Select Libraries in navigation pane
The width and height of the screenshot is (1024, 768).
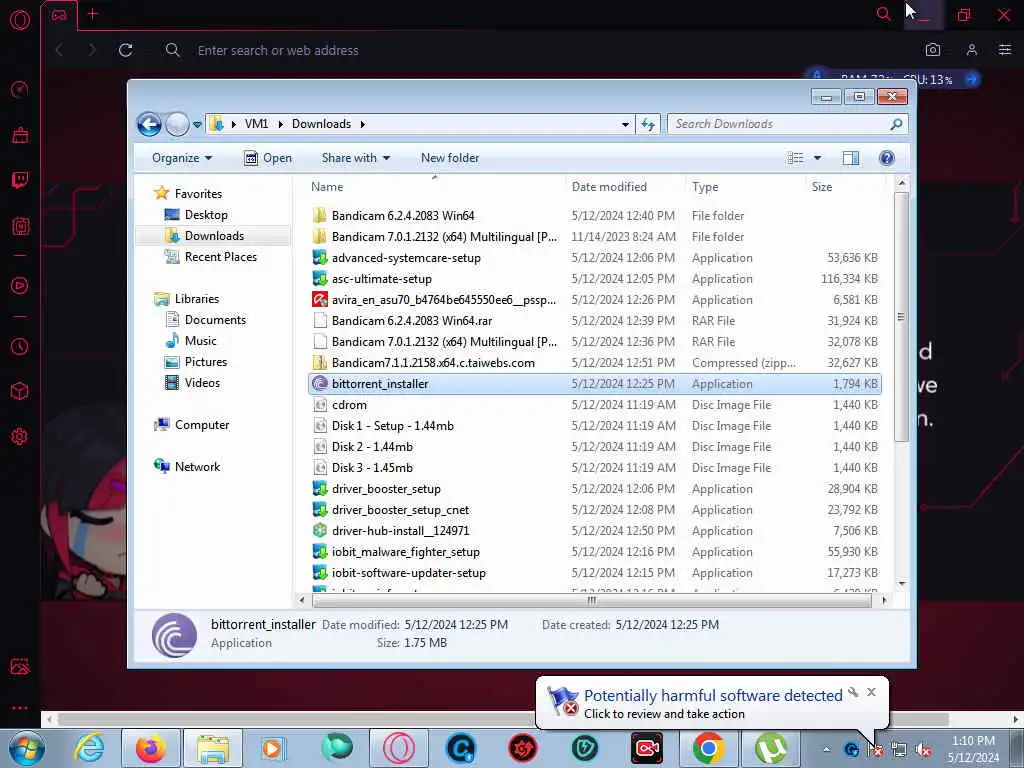click(197, 299)
